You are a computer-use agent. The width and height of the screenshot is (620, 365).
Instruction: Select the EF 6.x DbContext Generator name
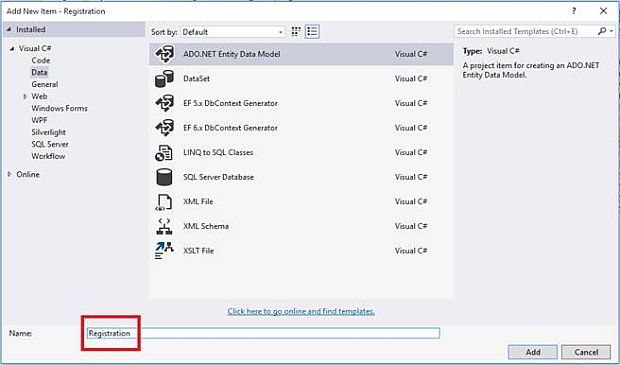pos(230,128)
